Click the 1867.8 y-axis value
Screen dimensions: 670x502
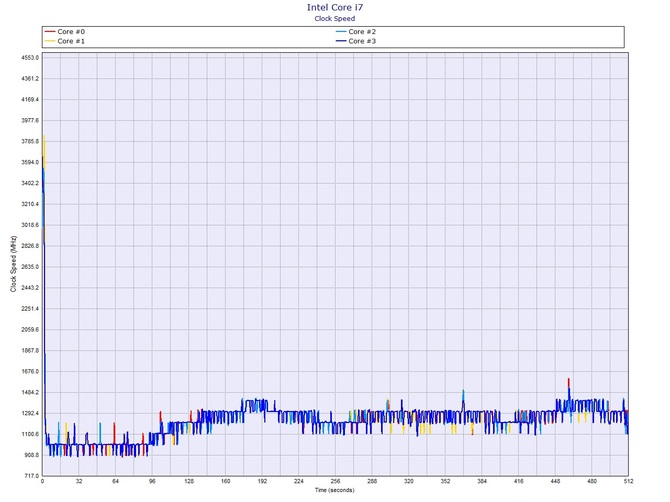coord(30,351)
